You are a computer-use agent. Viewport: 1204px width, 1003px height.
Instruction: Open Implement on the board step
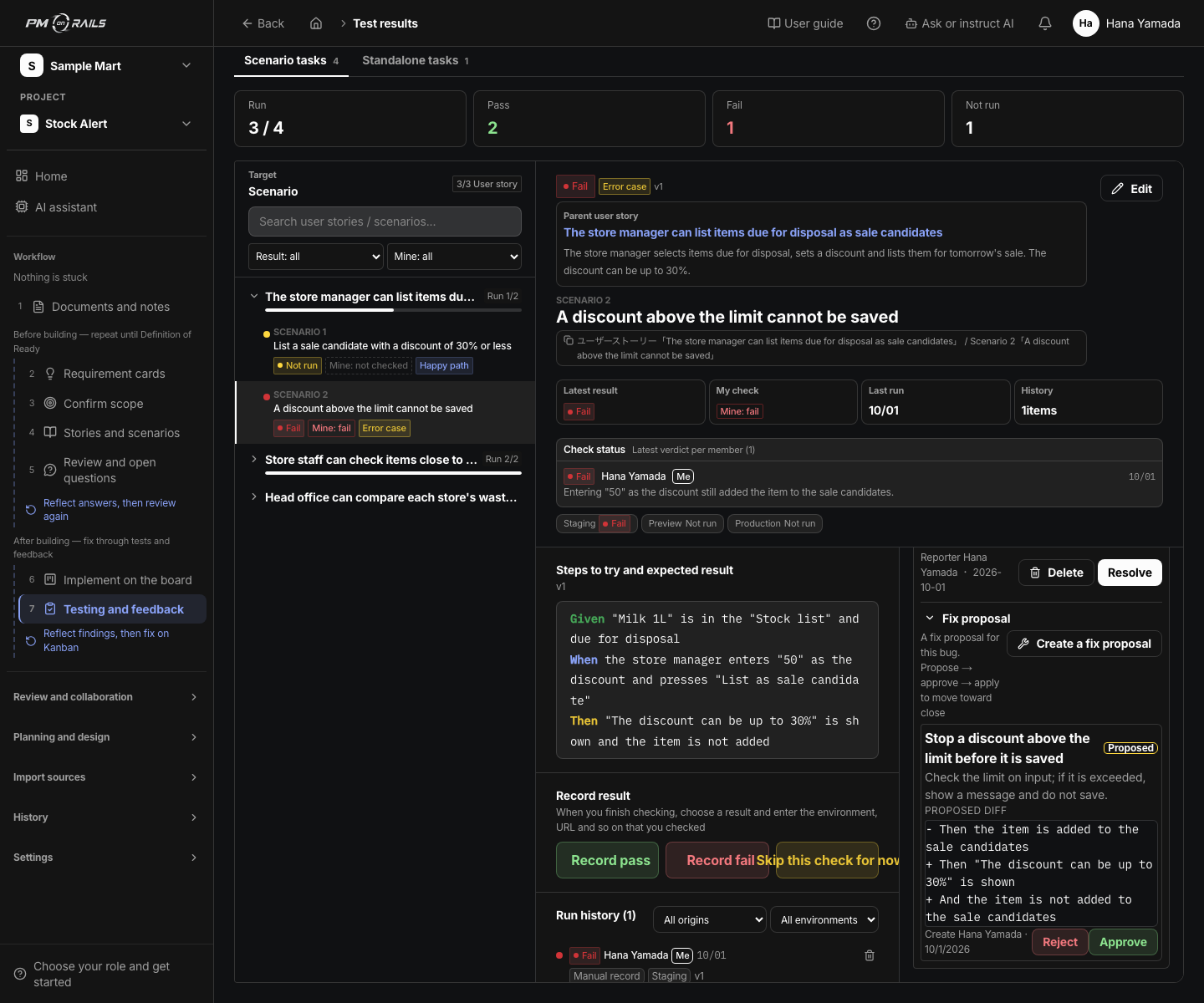(113, 580)
